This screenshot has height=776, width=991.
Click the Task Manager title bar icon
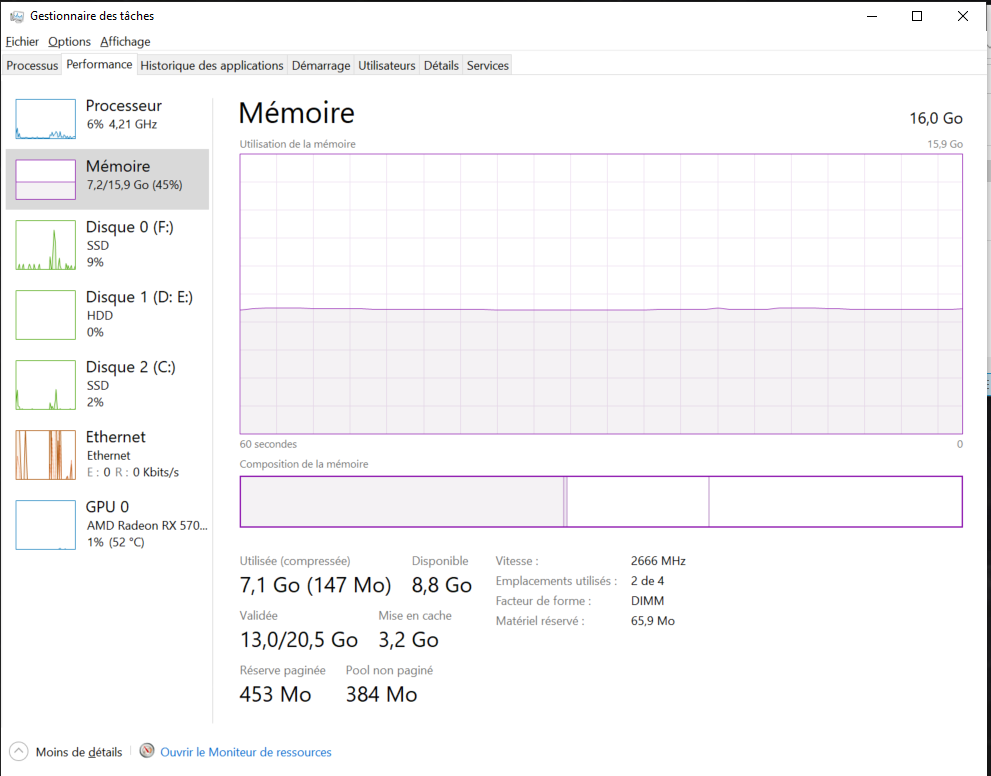[17, 16]
